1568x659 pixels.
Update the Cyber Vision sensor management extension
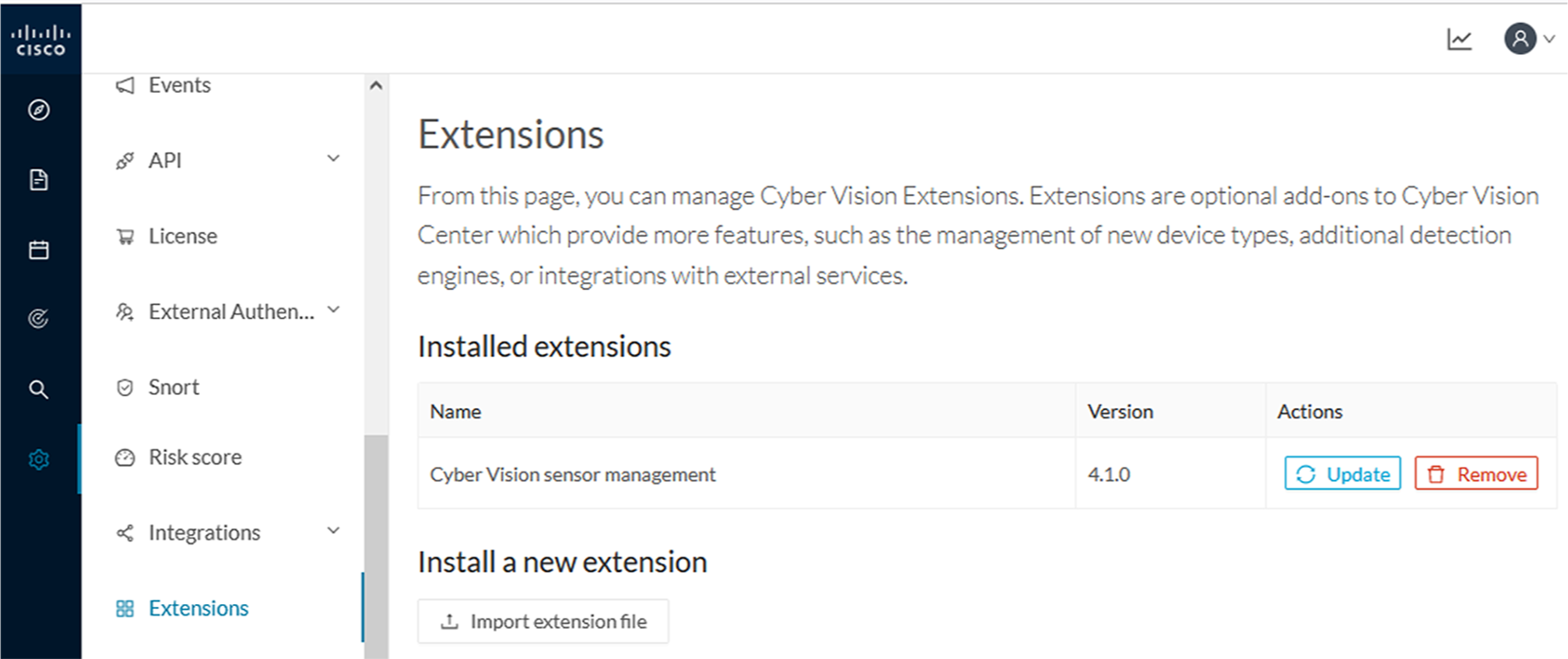point(1342,473)
